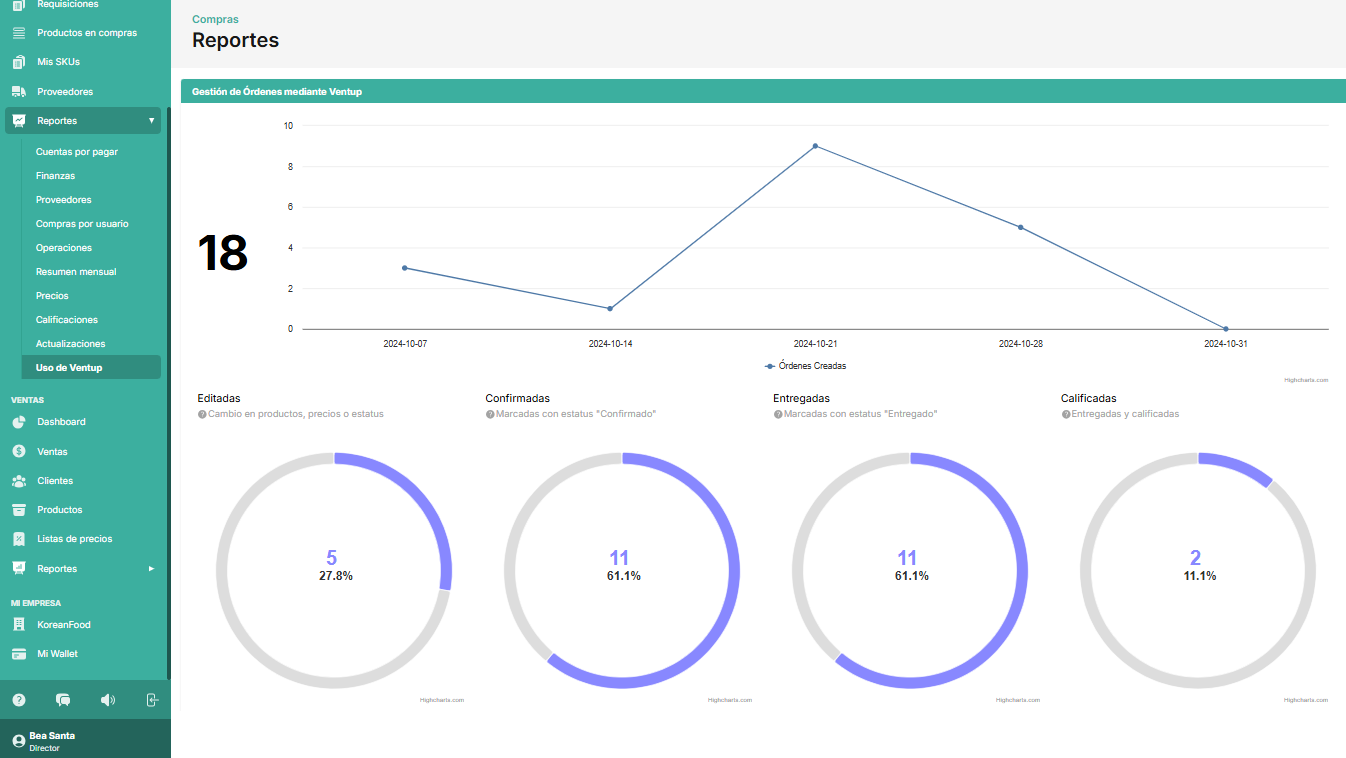Click the logout icon
The width and height of the screenshot is (1346, 758).
[152, 700]
